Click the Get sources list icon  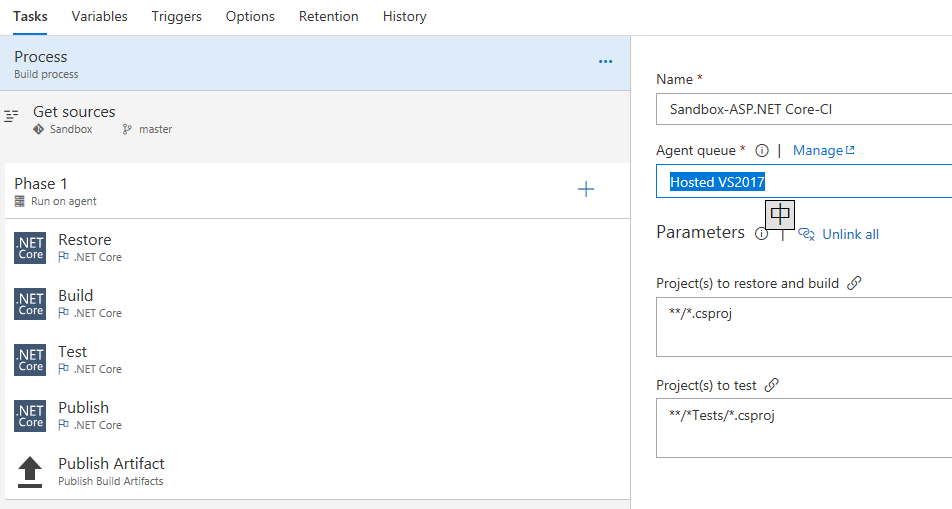[x=12, y=117]
